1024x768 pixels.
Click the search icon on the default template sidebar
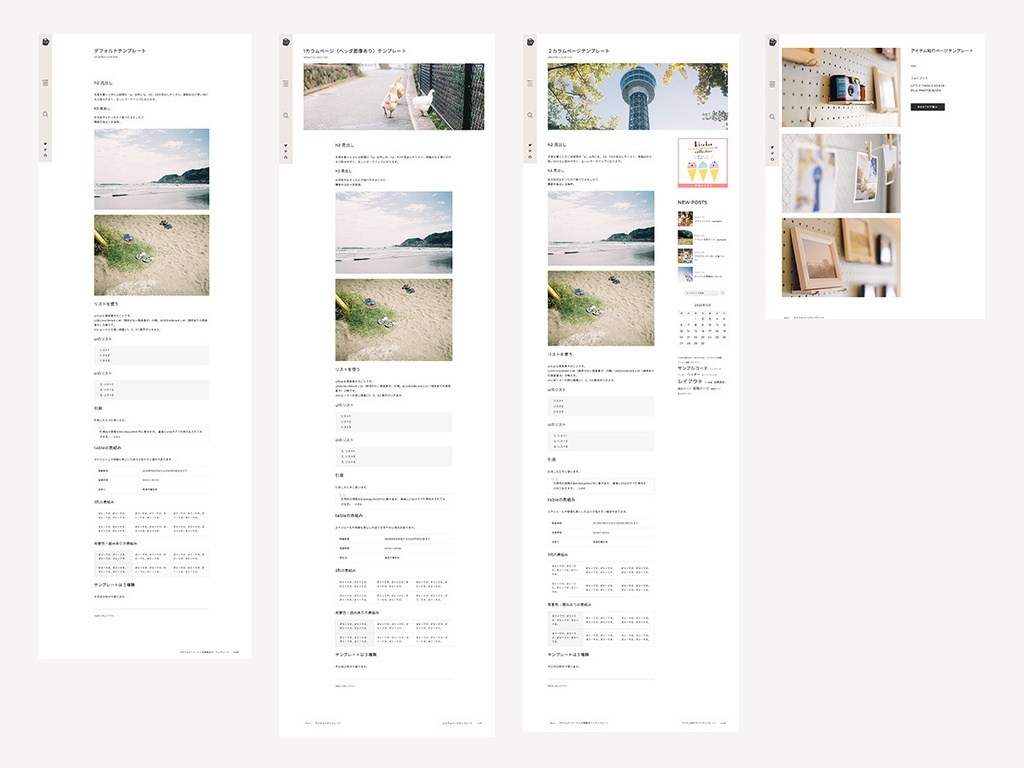(45, 114)
